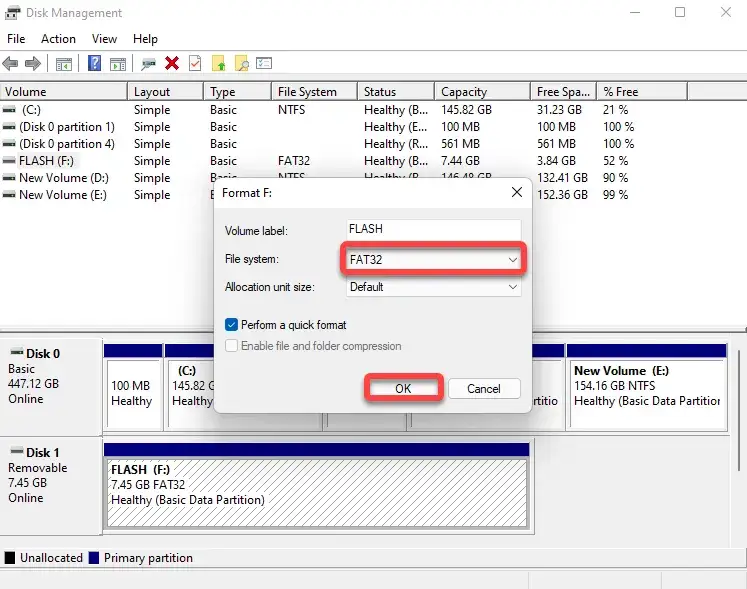Click the magnifier folder toolbar icon

[x=242, y=63]
